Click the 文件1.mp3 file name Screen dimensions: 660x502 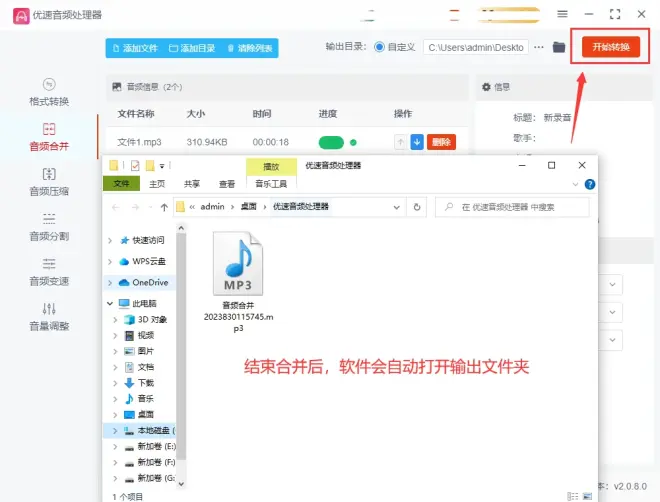click(139, 142)
